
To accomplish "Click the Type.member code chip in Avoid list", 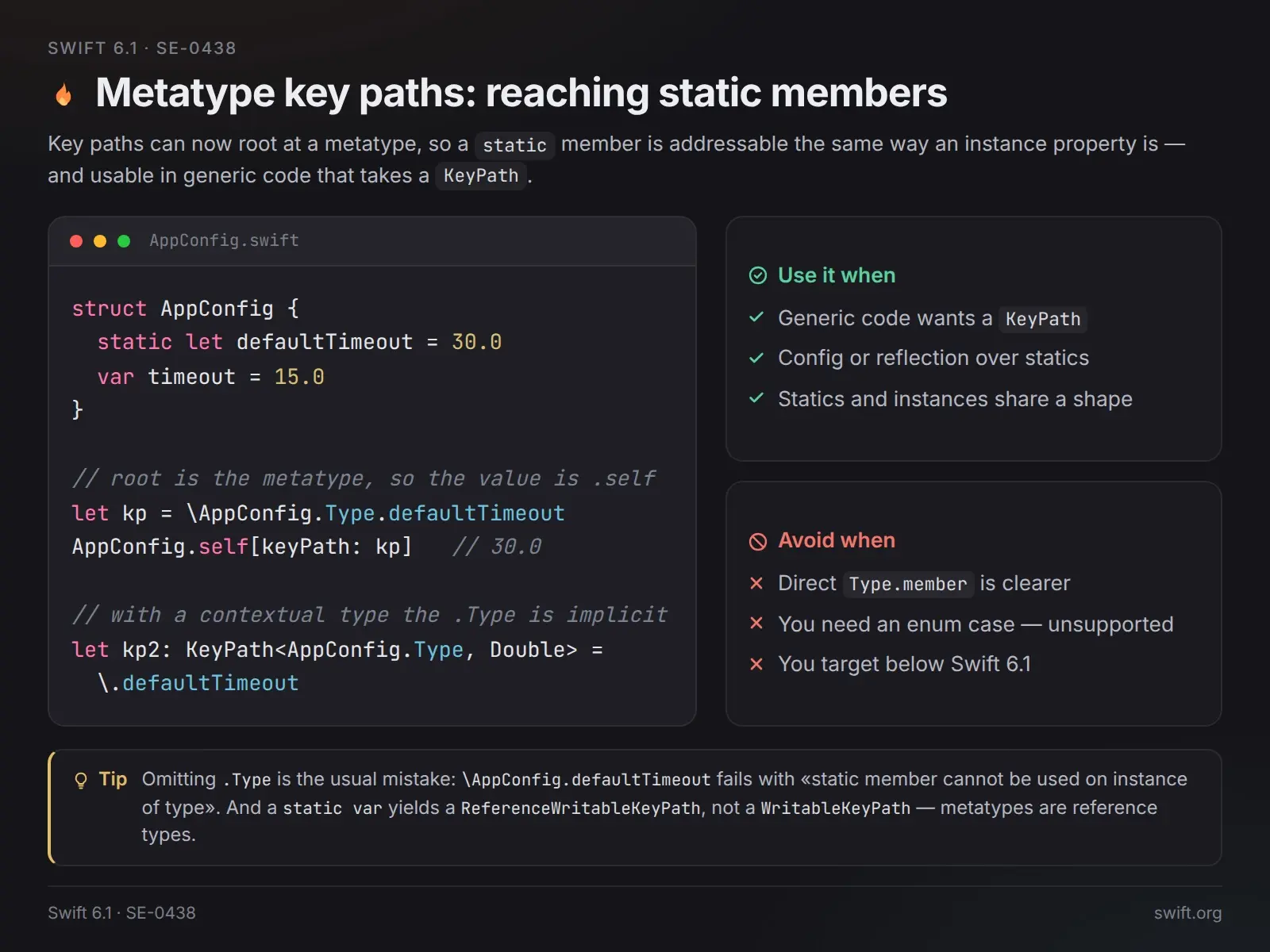I will click(908, 584).
